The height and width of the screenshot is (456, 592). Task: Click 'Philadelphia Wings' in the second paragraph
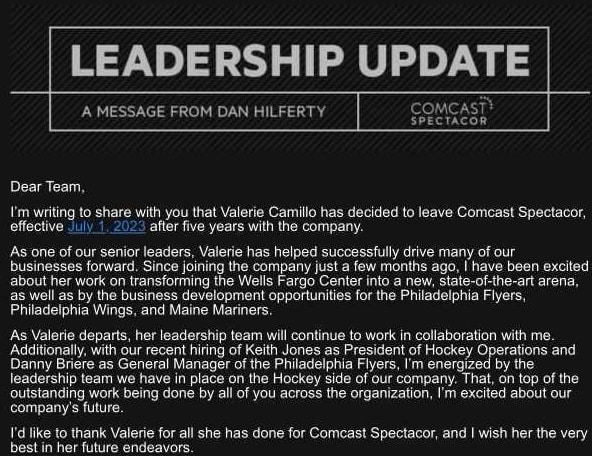tap(72, 310)
